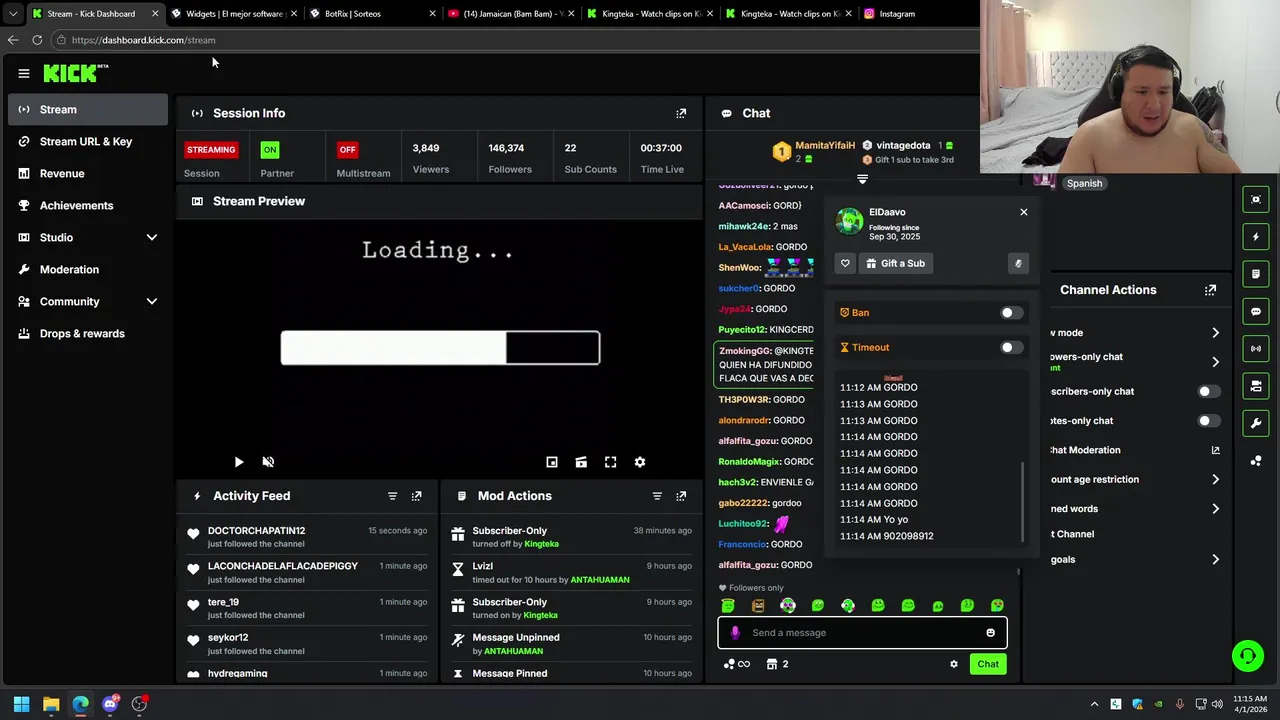This screenshot has height=720, width=1280.
Task: Open goals chevron in Channel Actions
Action: (x=1215, y=560)
